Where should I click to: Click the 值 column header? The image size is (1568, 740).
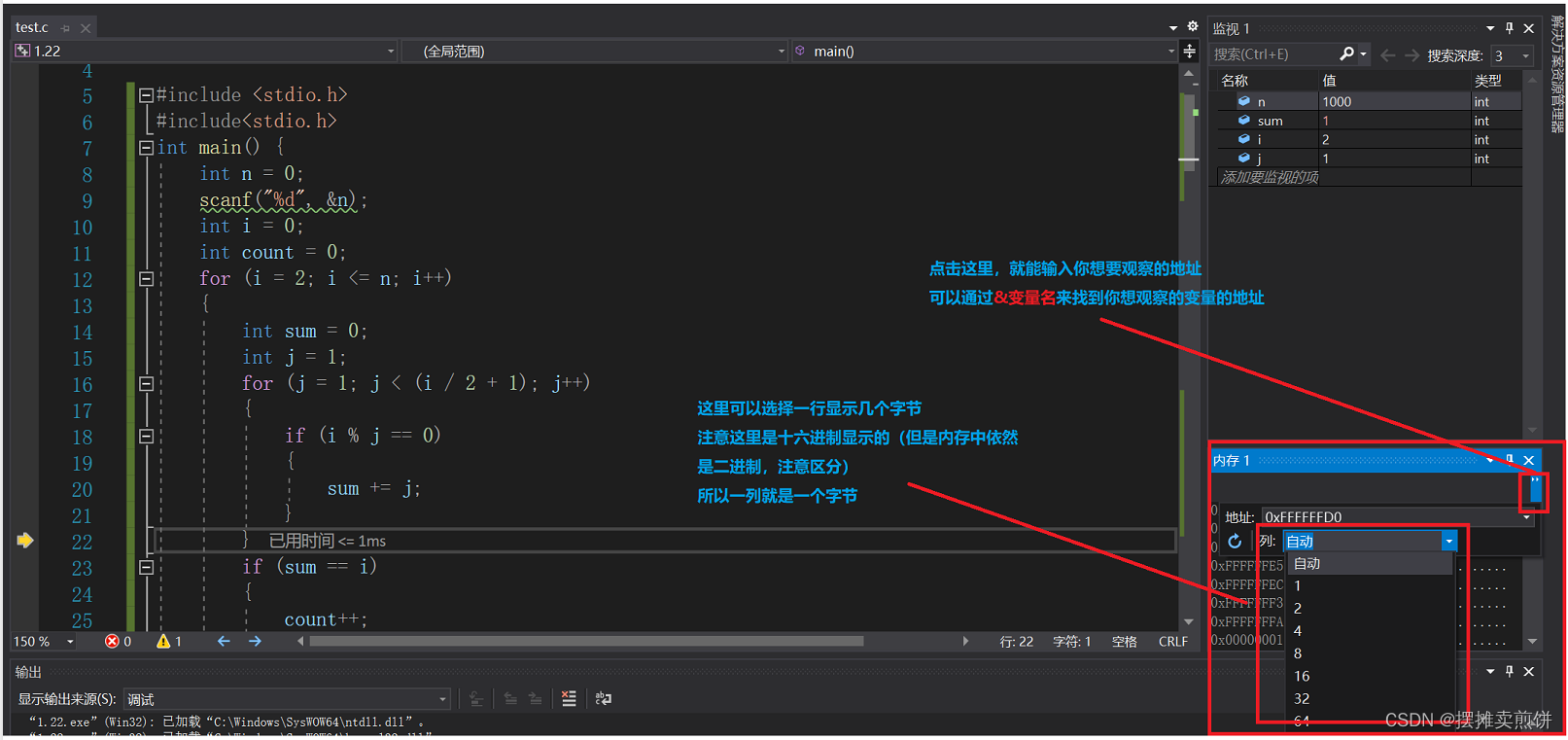pos(1329,81)
